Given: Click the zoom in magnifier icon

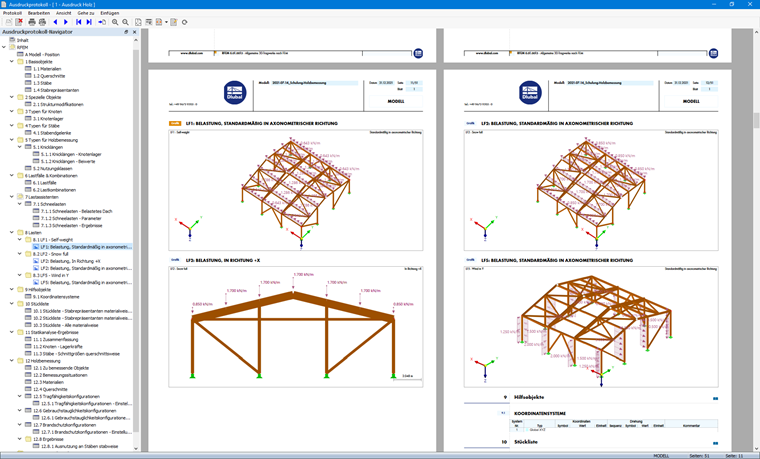Looking at the screenshot, I should (115, 22).
